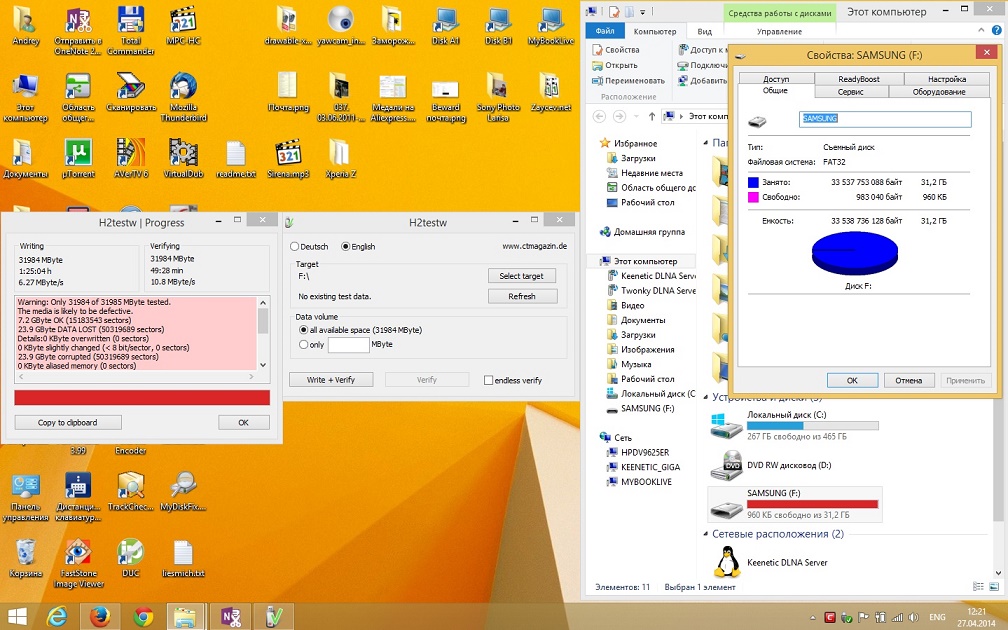Open Файл tab in Explorer
1008x630 pixels.
604,31
